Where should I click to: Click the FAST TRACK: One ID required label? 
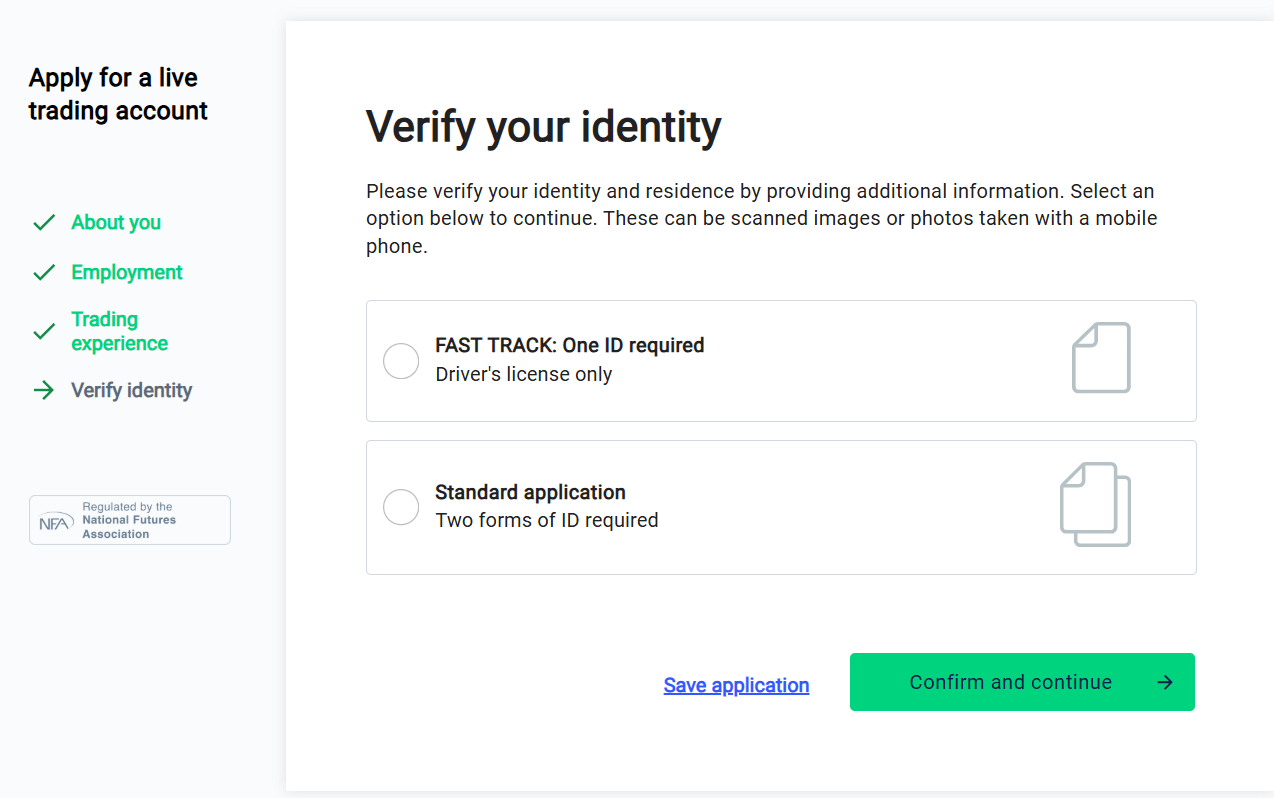(570, 345)
